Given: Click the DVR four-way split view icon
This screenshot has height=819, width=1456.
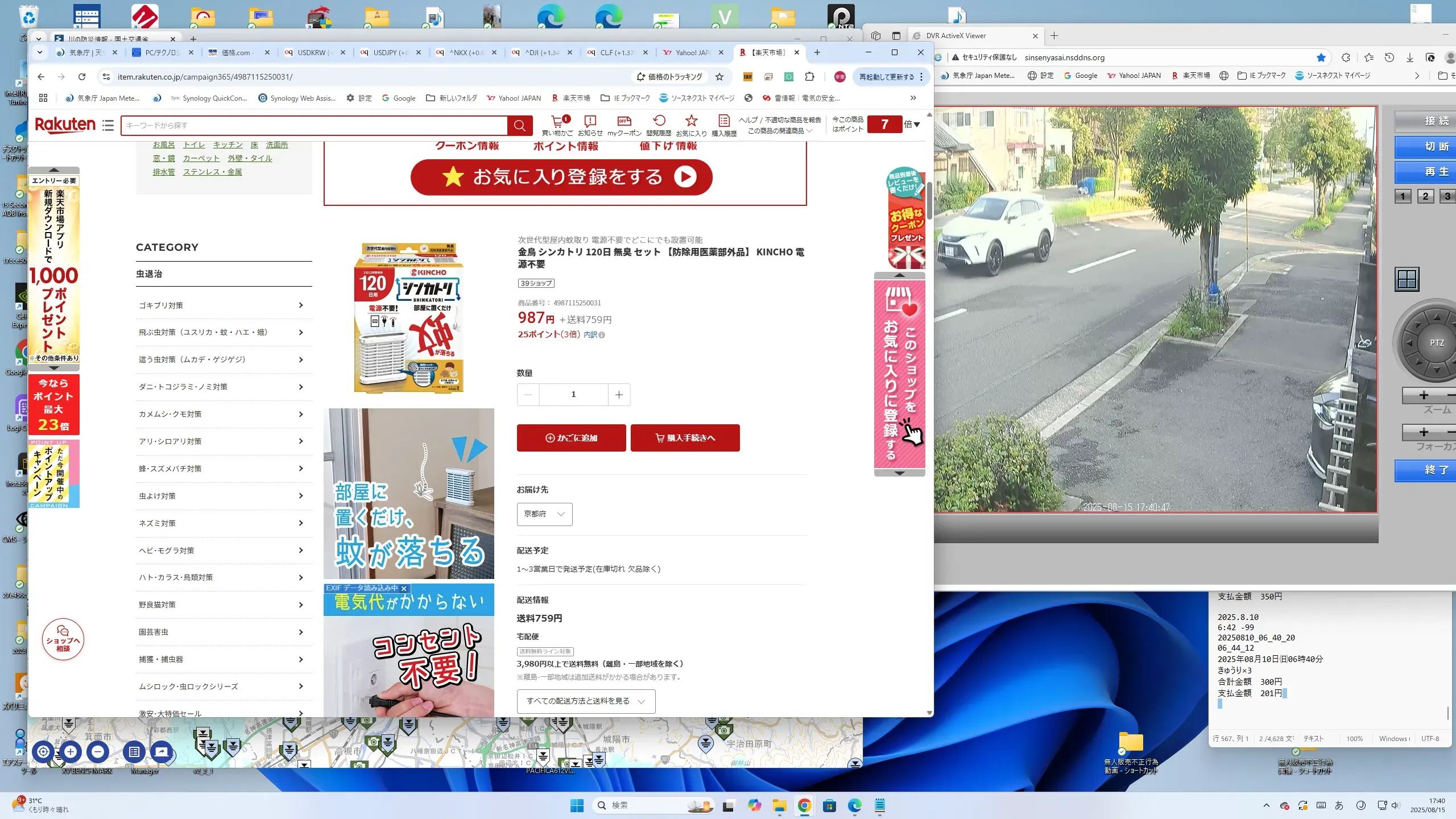Looking at the screenshot, I should [x=1407, y=279].
